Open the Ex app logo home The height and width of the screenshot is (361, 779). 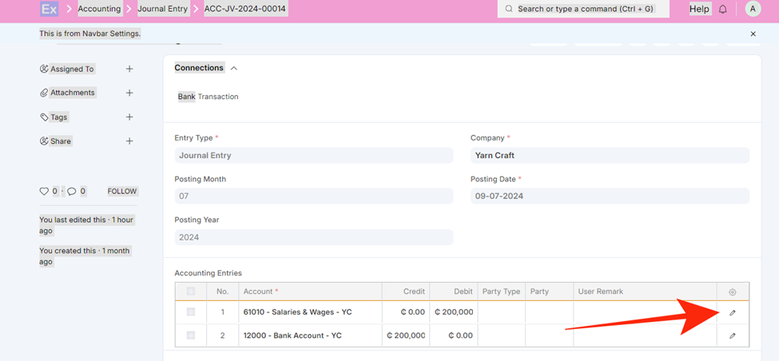(49, 9)
